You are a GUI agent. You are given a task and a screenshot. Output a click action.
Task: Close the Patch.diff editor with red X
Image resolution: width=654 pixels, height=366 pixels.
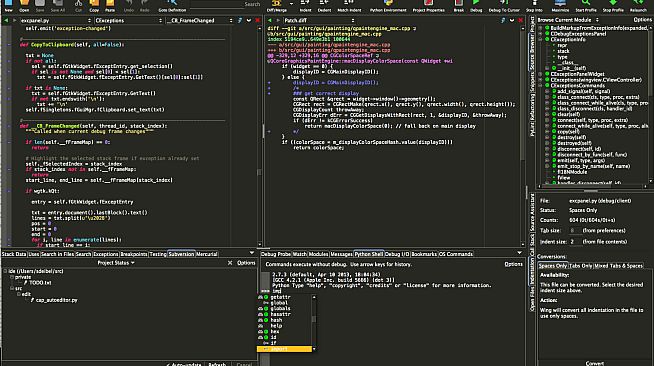521,20
